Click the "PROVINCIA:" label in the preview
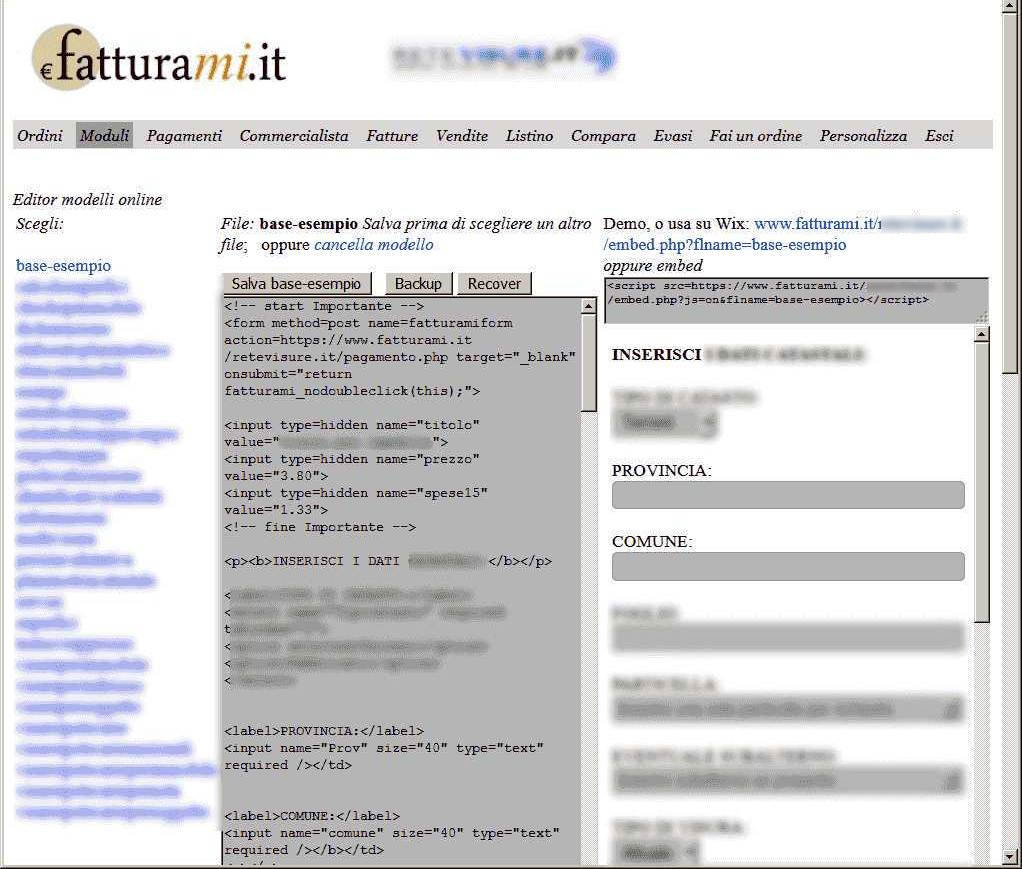 pyautogui.click(x=662, y=471)
